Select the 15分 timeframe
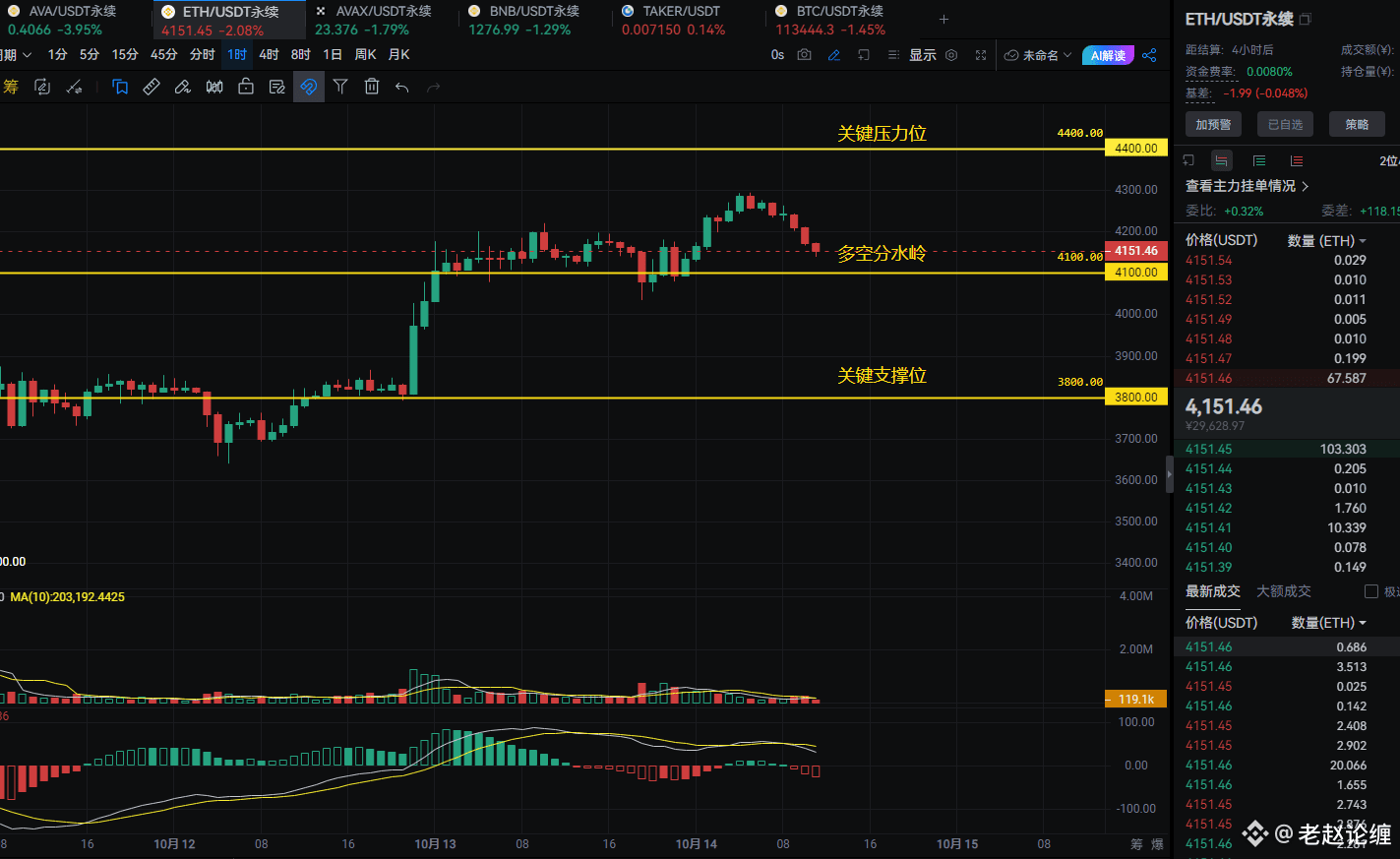1400x859 pixels. coord(125,55)
